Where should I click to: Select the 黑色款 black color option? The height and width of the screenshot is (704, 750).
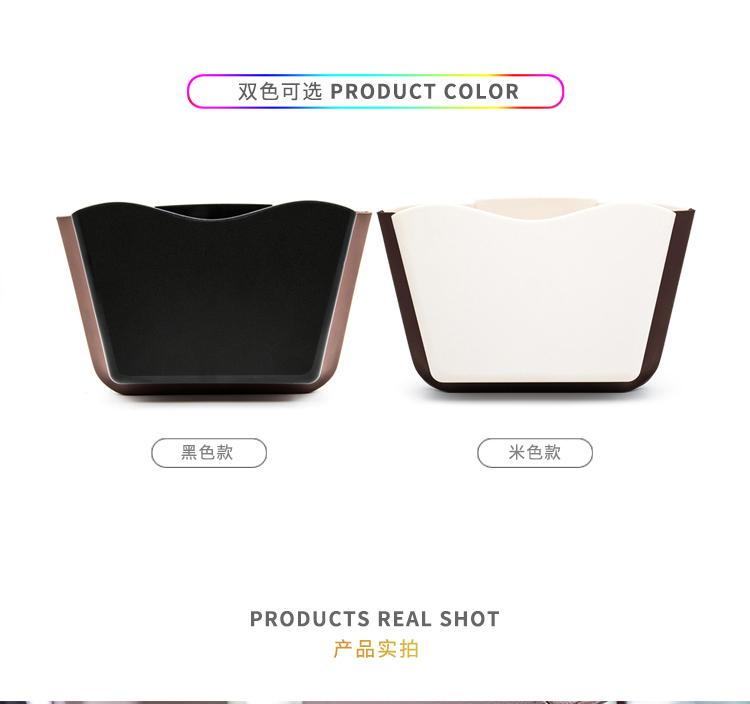click(209, 452)
